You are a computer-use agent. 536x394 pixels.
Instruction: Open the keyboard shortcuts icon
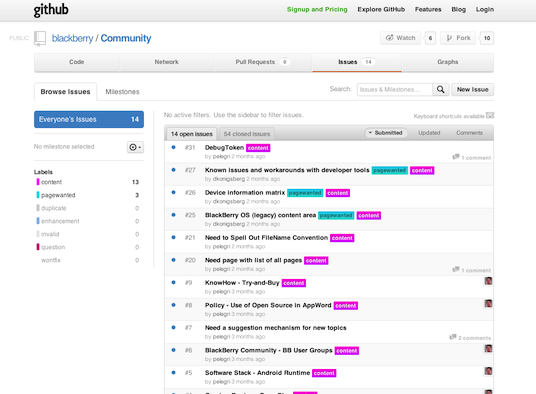490,116
